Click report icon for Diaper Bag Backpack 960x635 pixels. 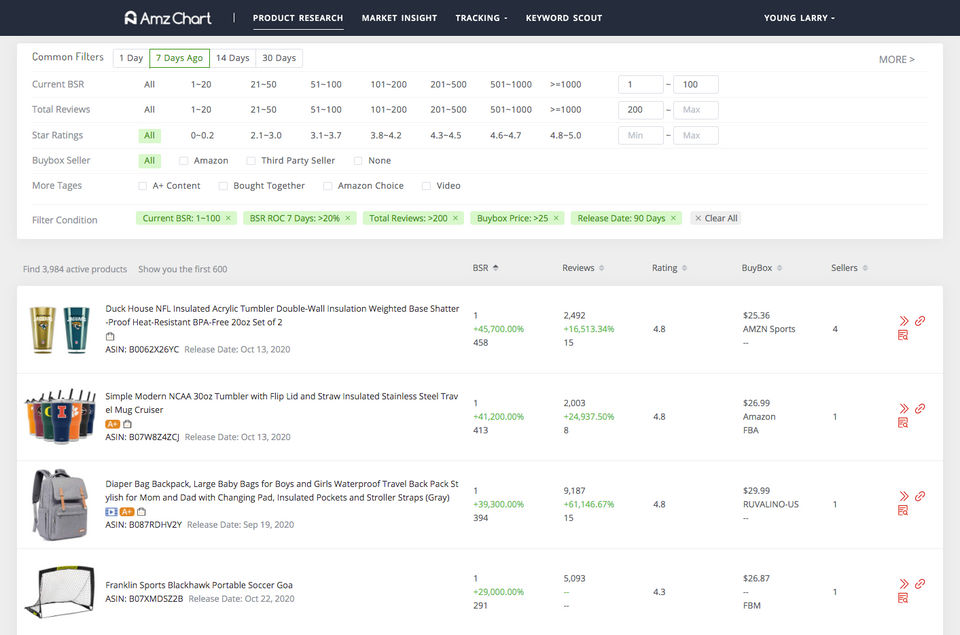coord(903,510)
